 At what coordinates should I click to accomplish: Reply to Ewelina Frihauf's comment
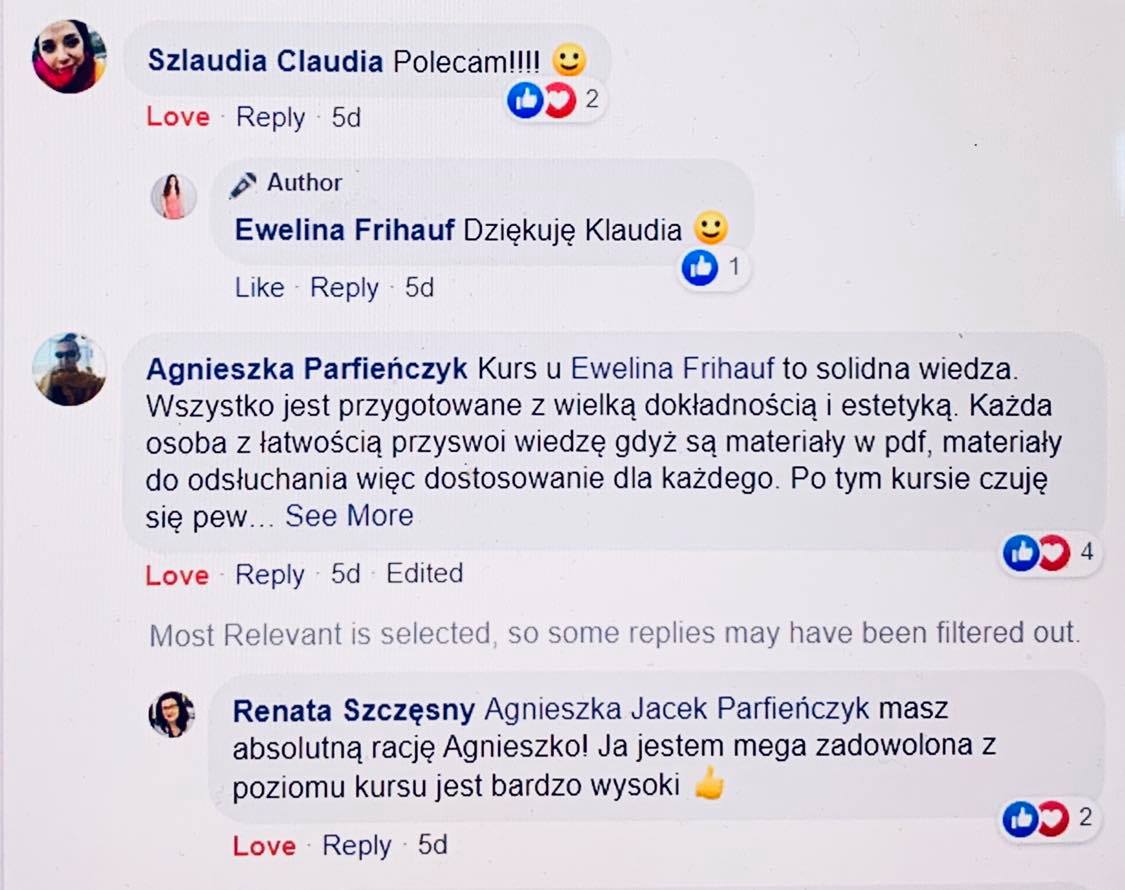(x=344, y=288)
